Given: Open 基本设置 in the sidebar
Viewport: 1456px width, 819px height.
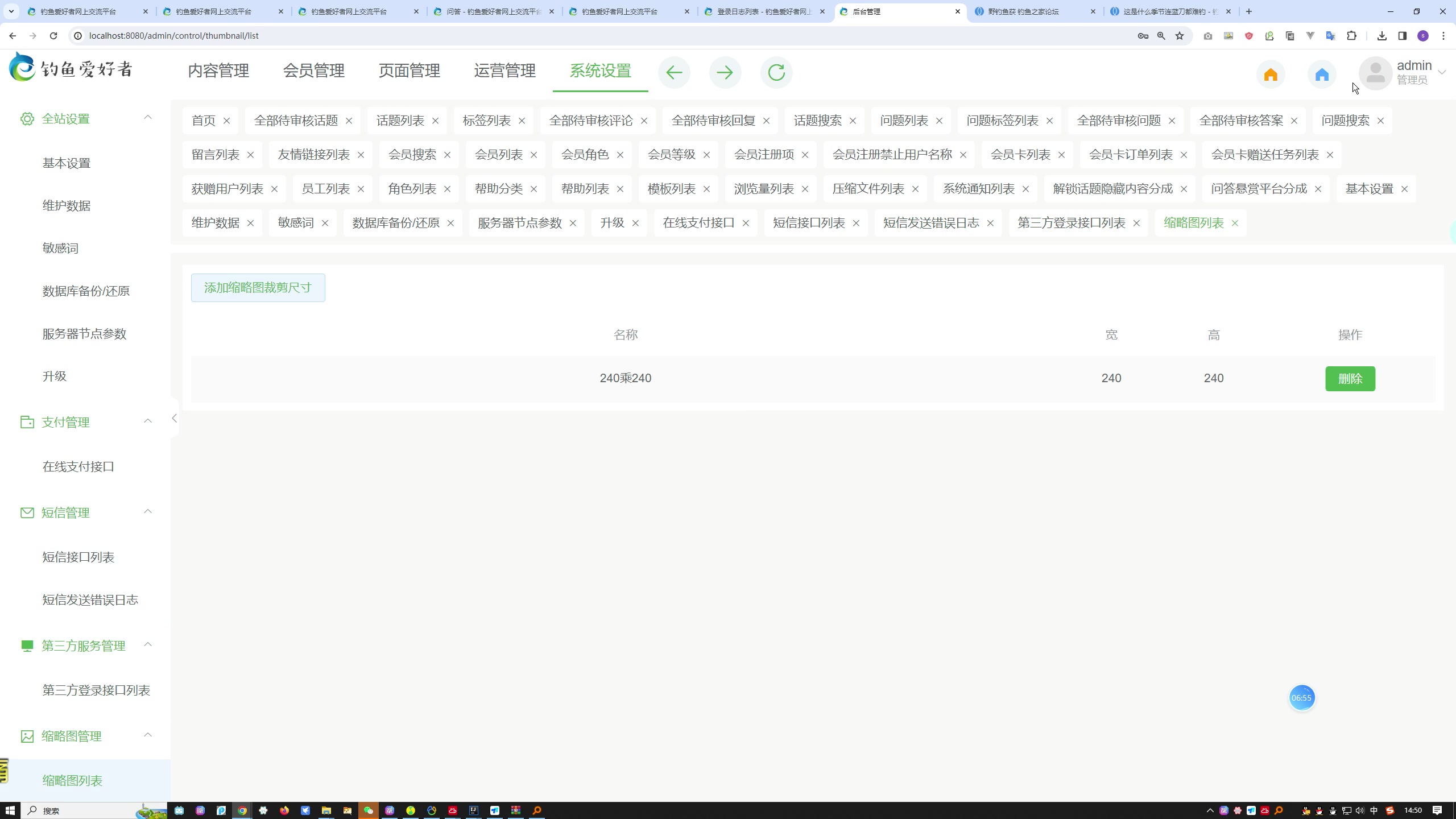Looking at the screenshot, I should [x=67, y=163].
